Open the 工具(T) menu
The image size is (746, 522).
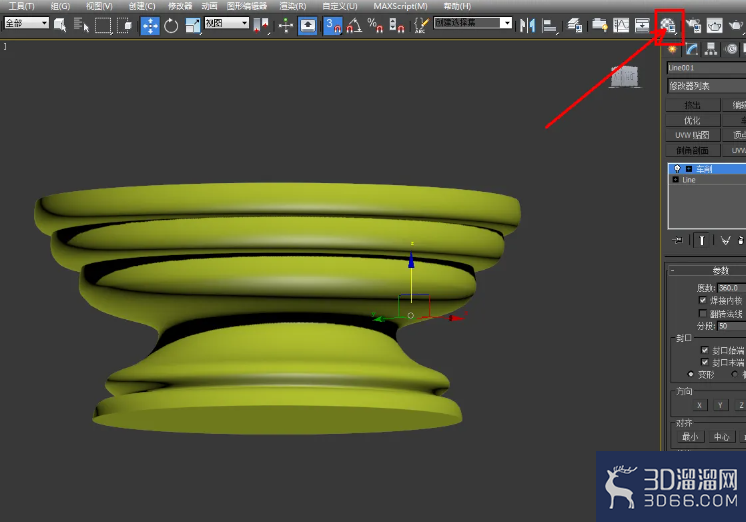point(21,6)
